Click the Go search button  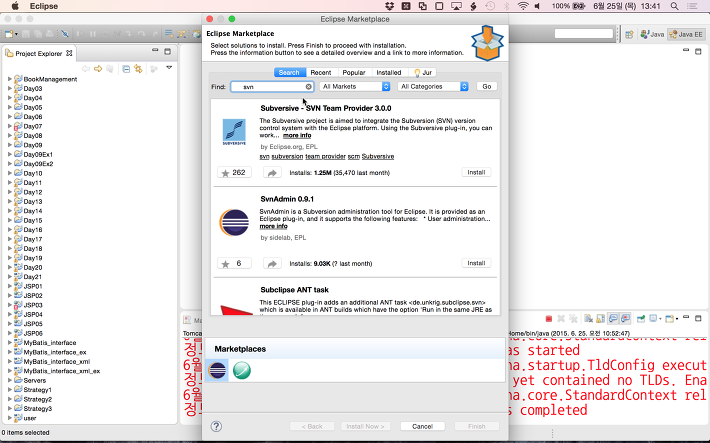point(487,87)
